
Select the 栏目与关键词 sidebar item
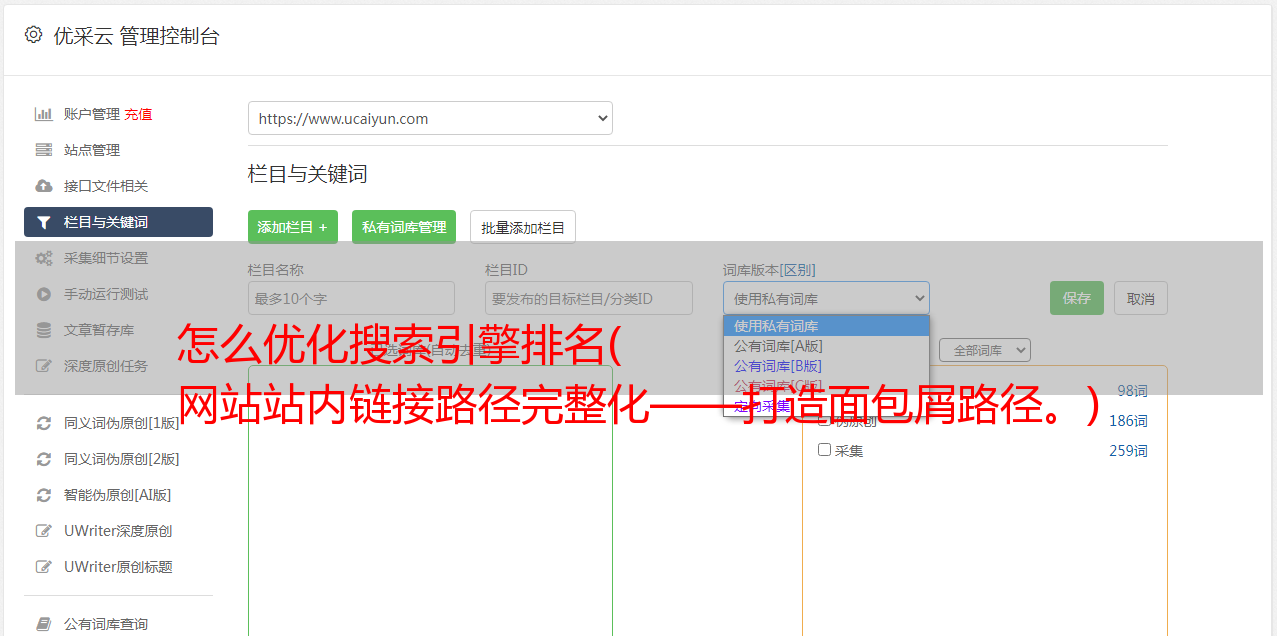click(x=118, y=222)
